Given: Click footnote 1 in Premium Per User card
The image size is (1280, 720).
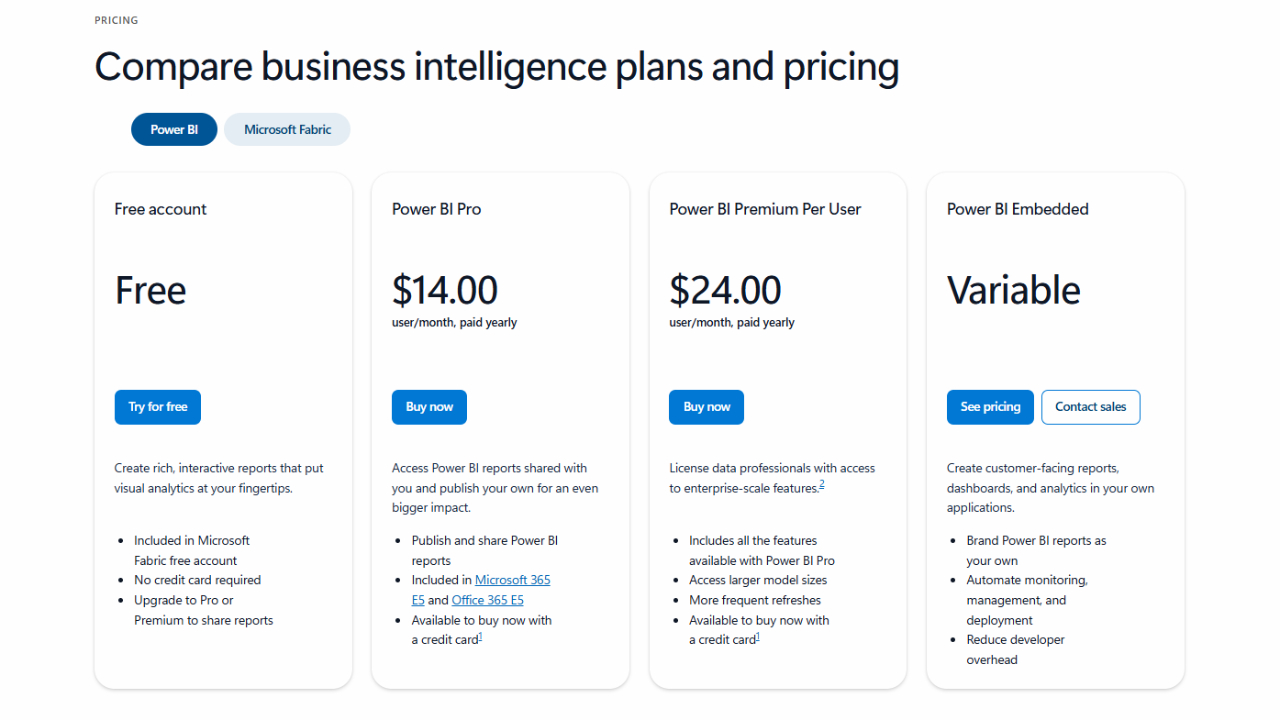Looking at the screenshot, I should tap(757, 637).
